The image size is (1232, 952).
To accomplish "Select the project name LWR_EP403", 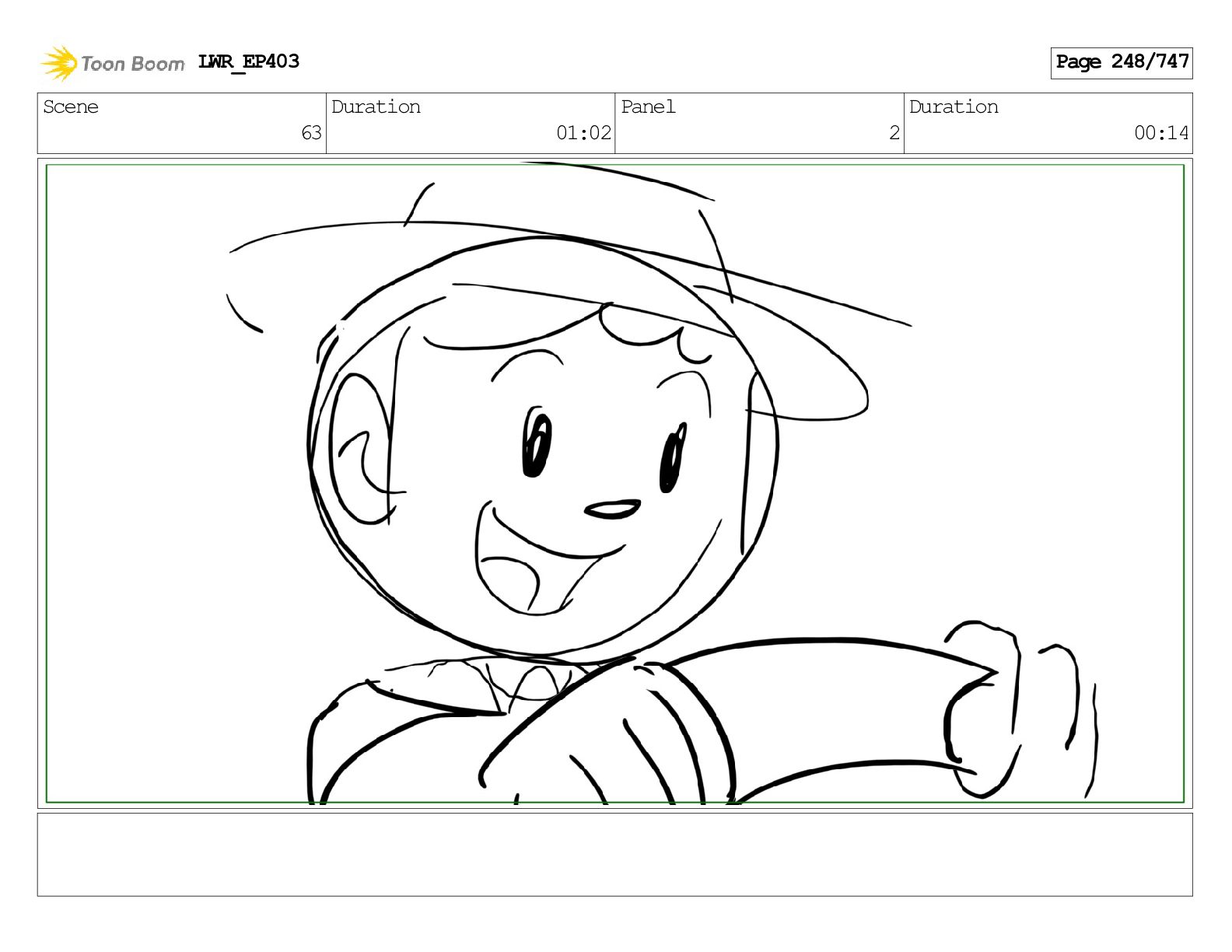I will [248, 62].
